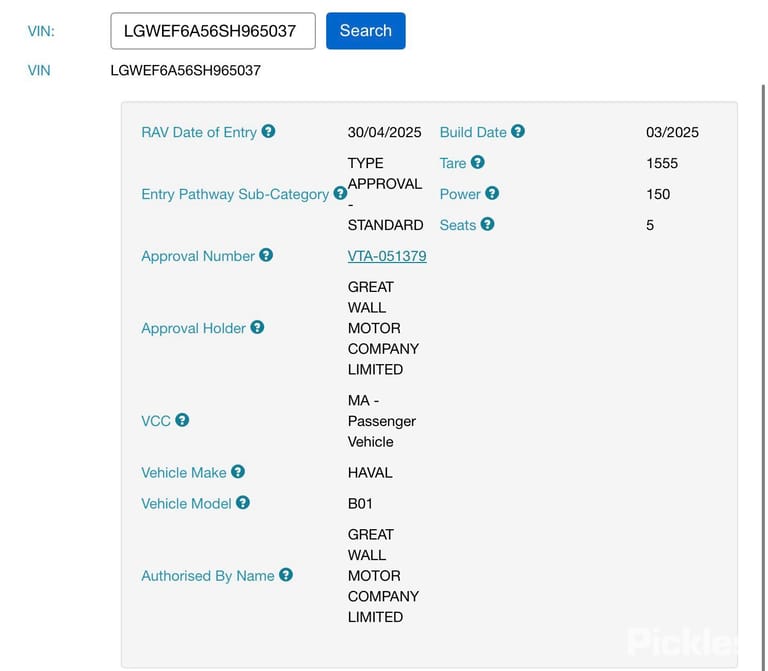
Task: Open the help icon next to Build Date
Action: pos(518,131)
